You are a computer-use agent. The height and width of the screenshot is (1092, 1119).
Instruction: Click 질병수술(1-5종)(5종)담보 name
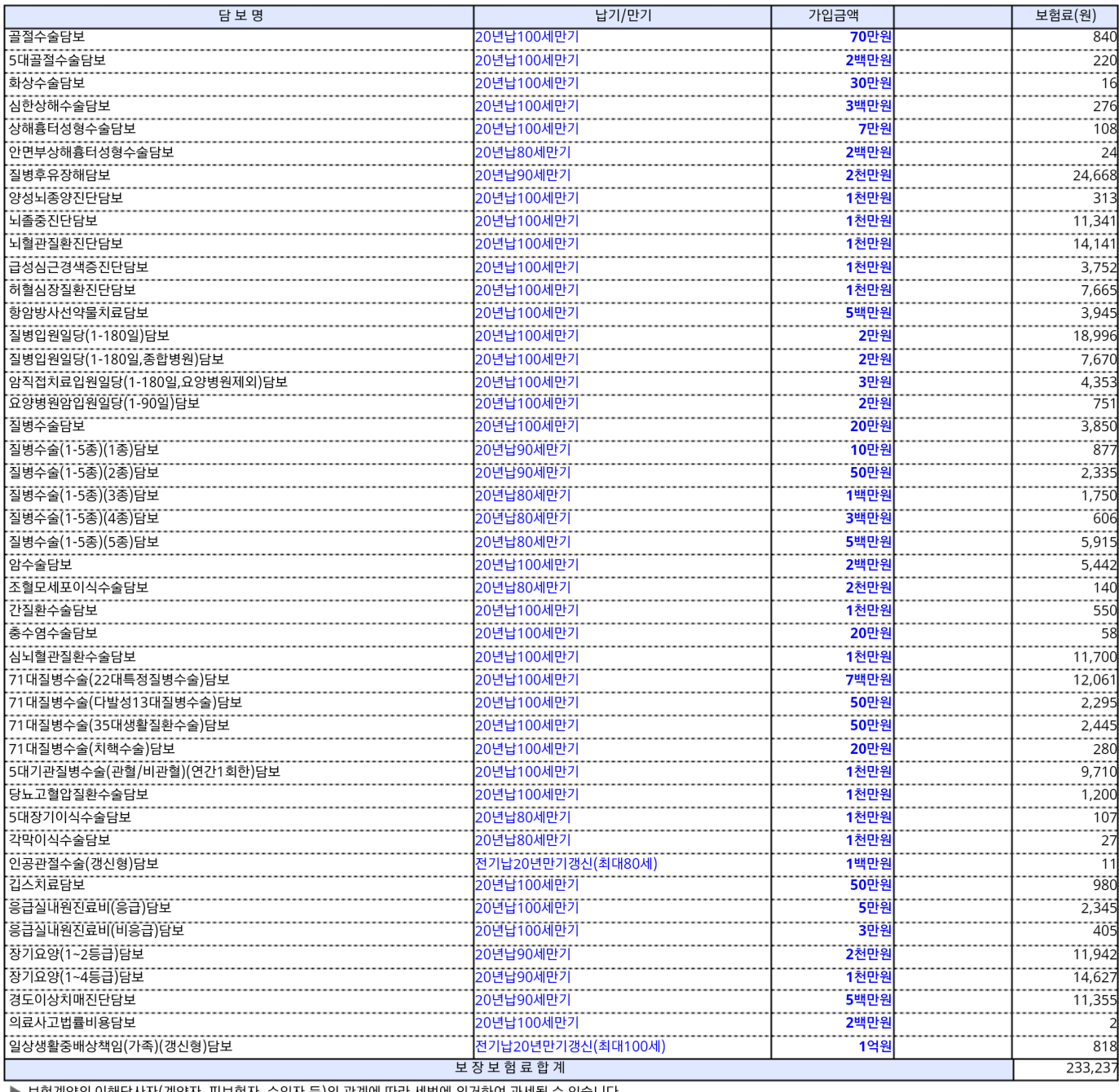pos(84,542)
